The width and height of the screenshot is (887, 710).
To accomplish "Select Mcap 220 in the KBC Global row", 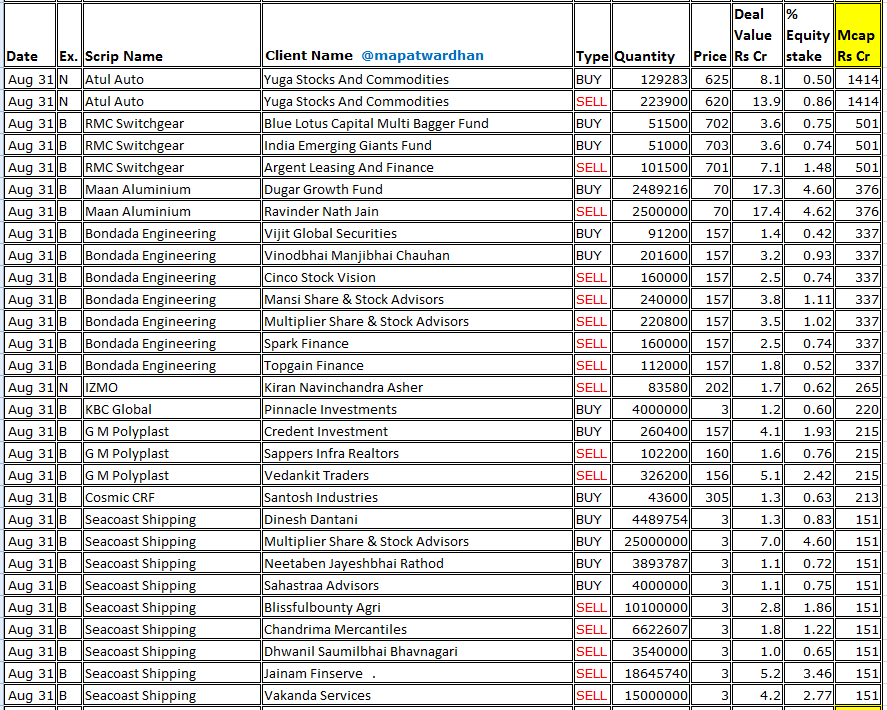I will point(858,410).
